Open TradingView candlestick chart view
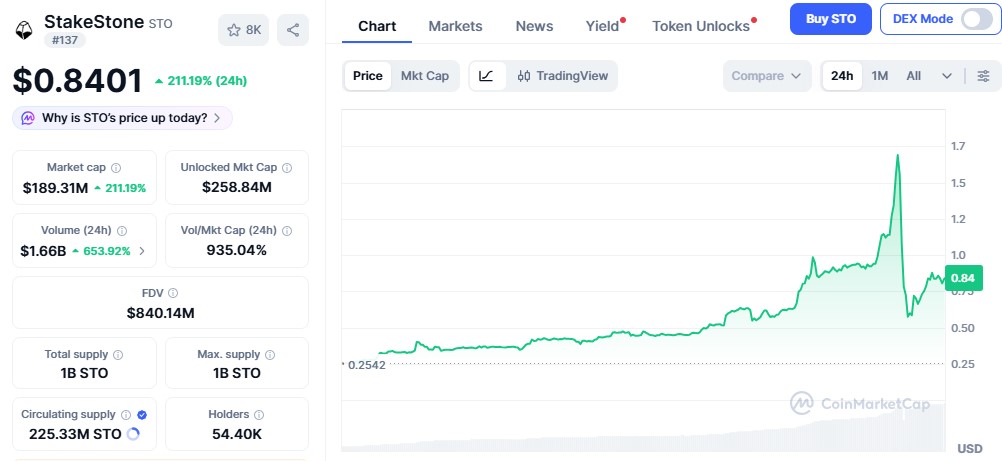 click(x=562, y=76)
